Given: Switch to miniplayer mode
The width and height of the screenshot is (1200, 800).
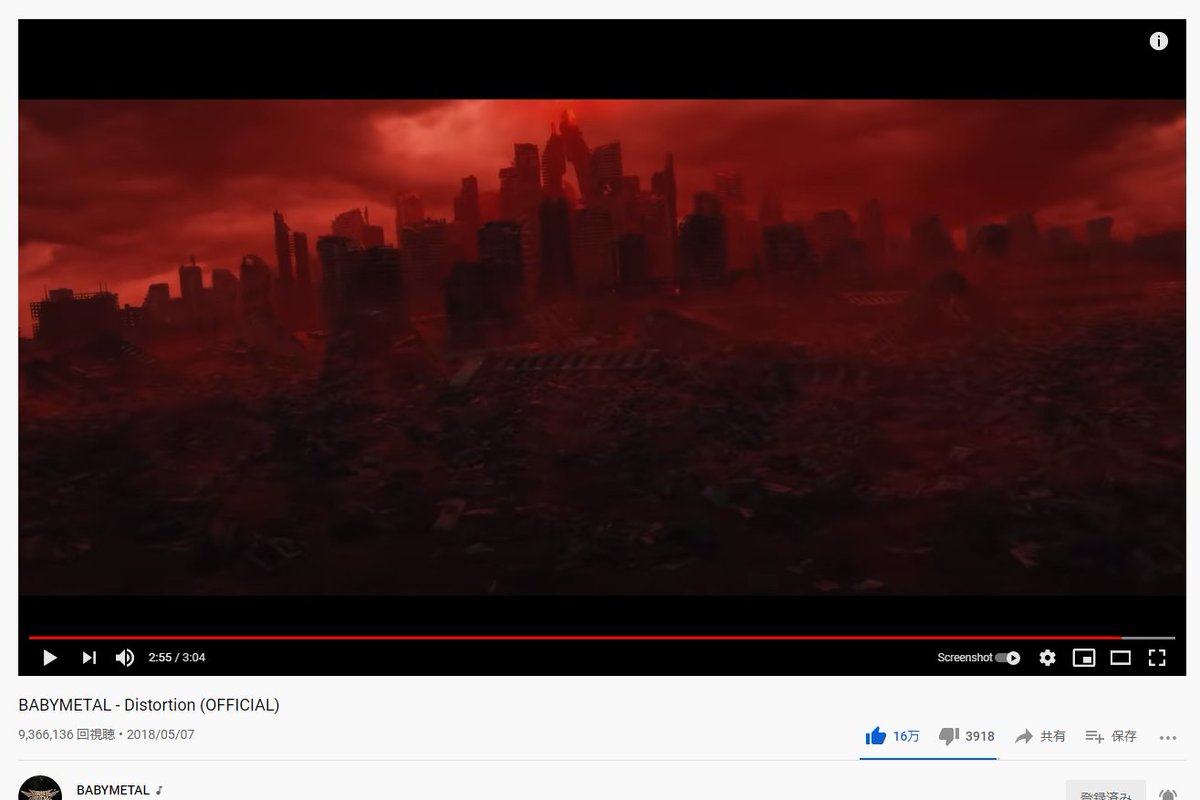Looking at the screenshot, I should 1083,657.
